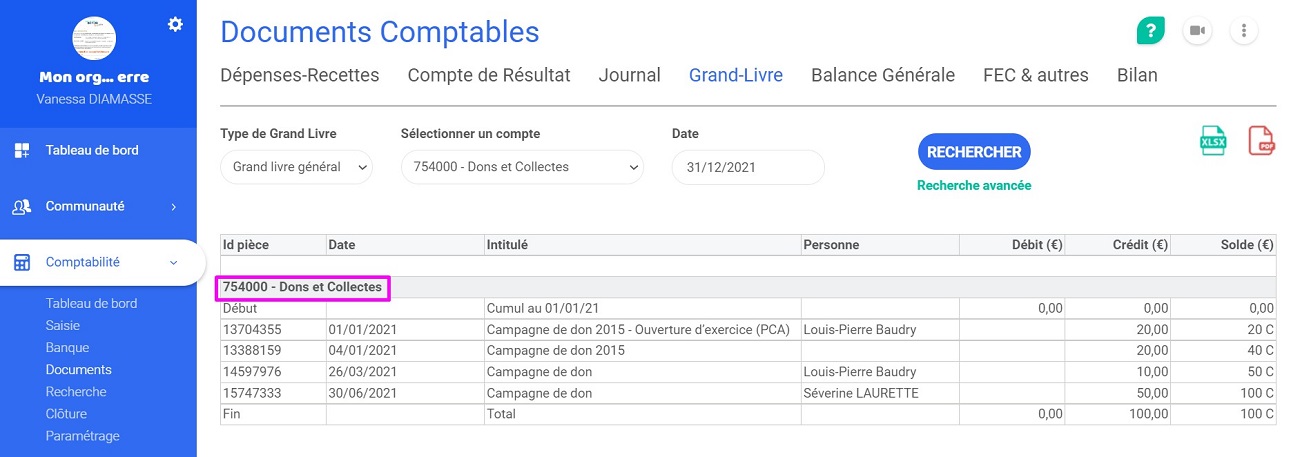Image resolution: width=1300 pixels, height=457 pixels.
Task: Click the date field showing 31/12/2021
Action: click(x=748, y=167)
